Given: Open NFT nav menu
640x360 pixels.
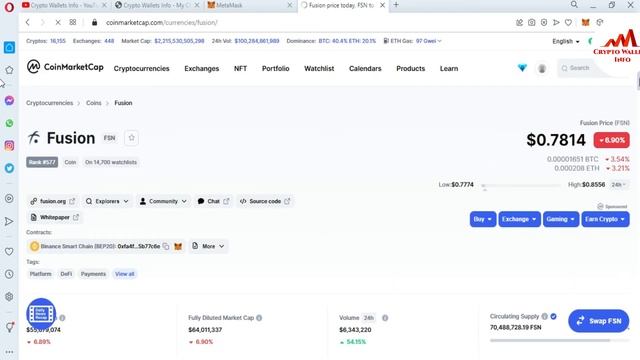Looking at the screenshot, I should coord(240,69).
